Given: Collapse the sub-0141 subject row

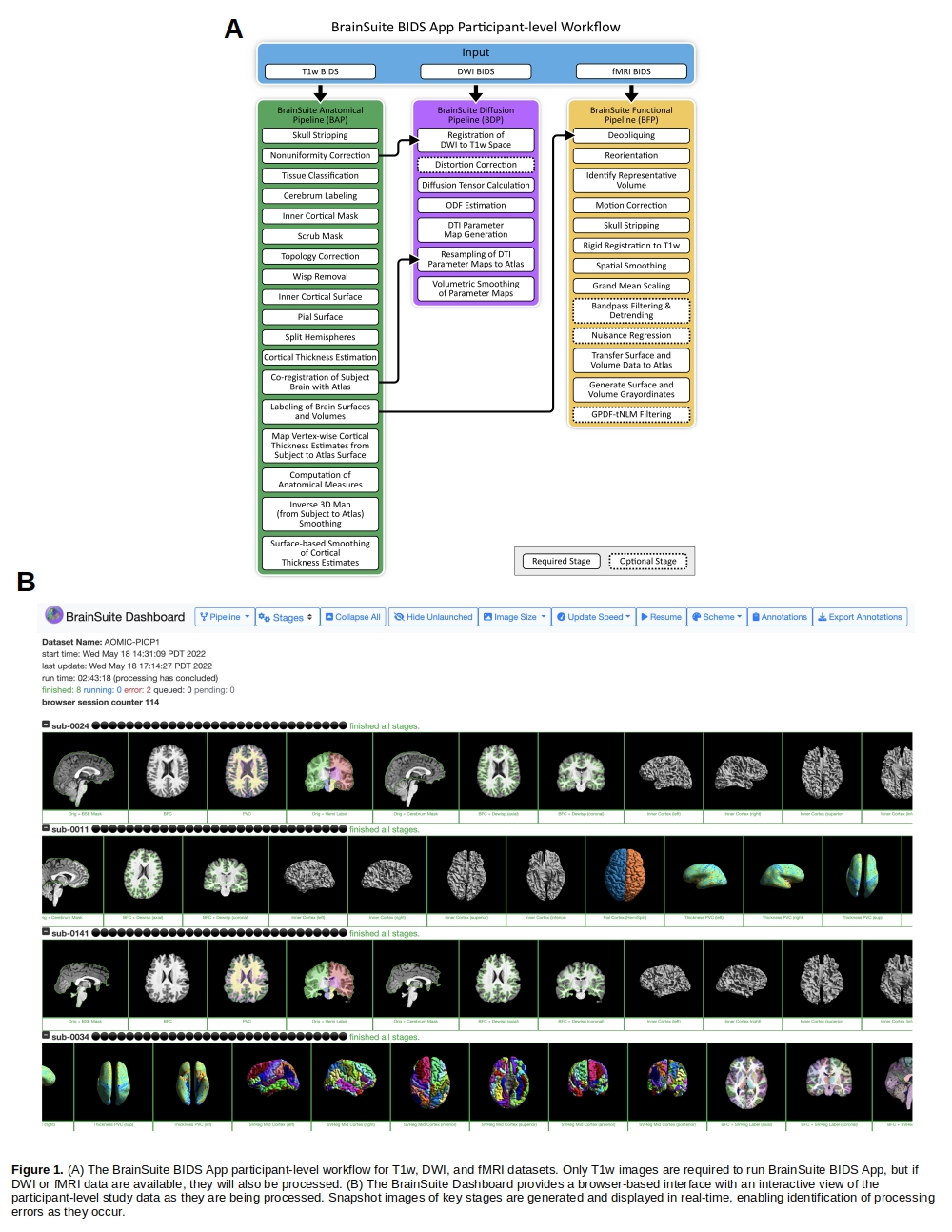Looking at the screenshot, I should 46,932.
